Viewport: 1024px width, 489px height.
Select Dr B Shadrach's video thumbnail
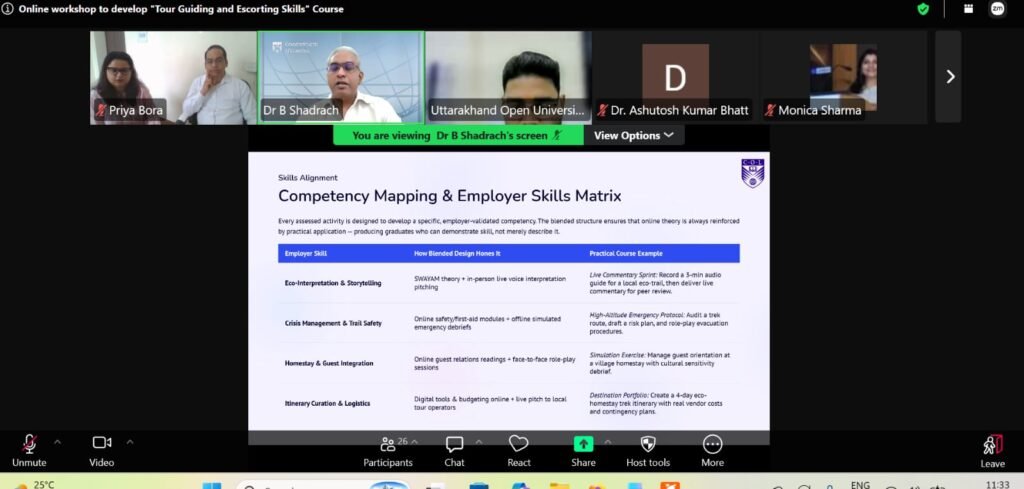[341, 77]
